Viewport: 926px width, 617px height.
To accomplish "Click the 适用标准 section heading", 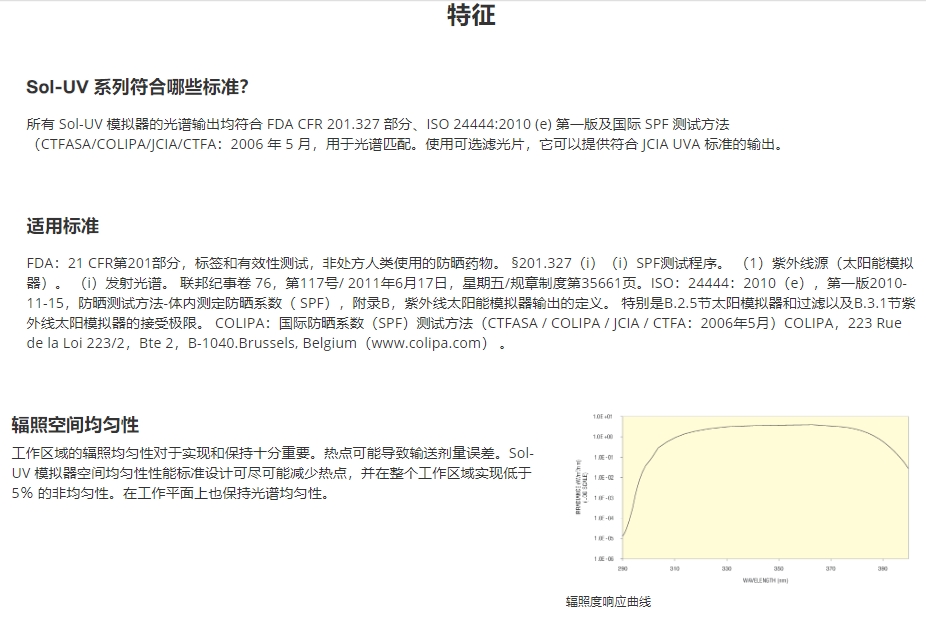I will pos(63,226).
